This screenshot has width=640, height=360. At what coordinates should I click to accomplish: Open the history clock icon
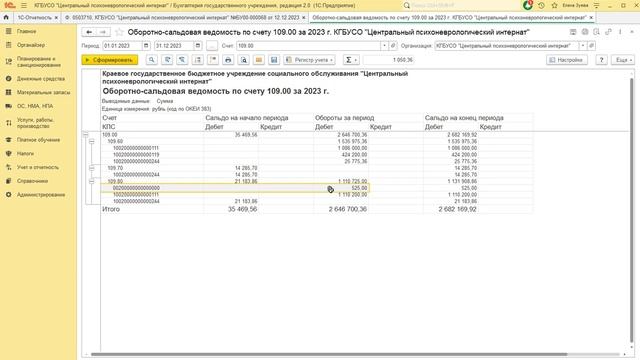[541, 6]
